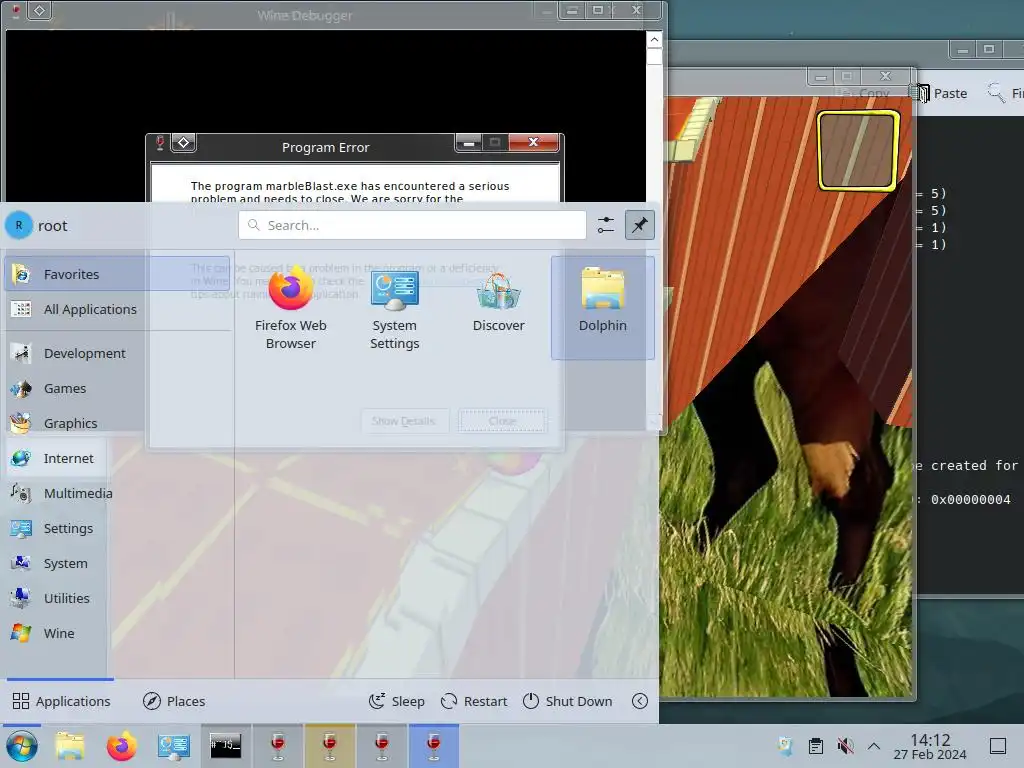
Task: Open the Development category
Action: 118,353
